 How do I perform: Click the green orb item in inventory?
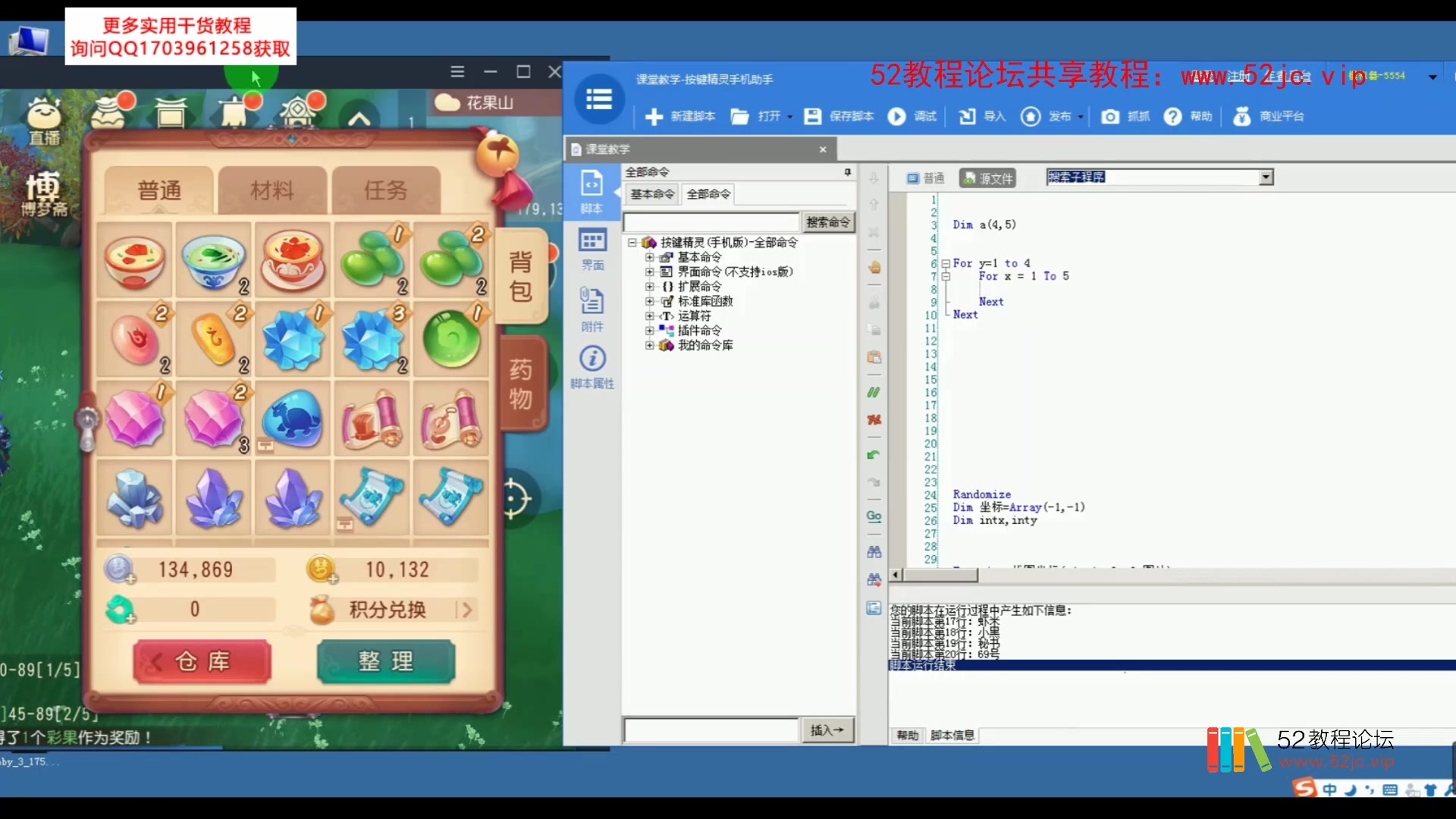(451, 339)
